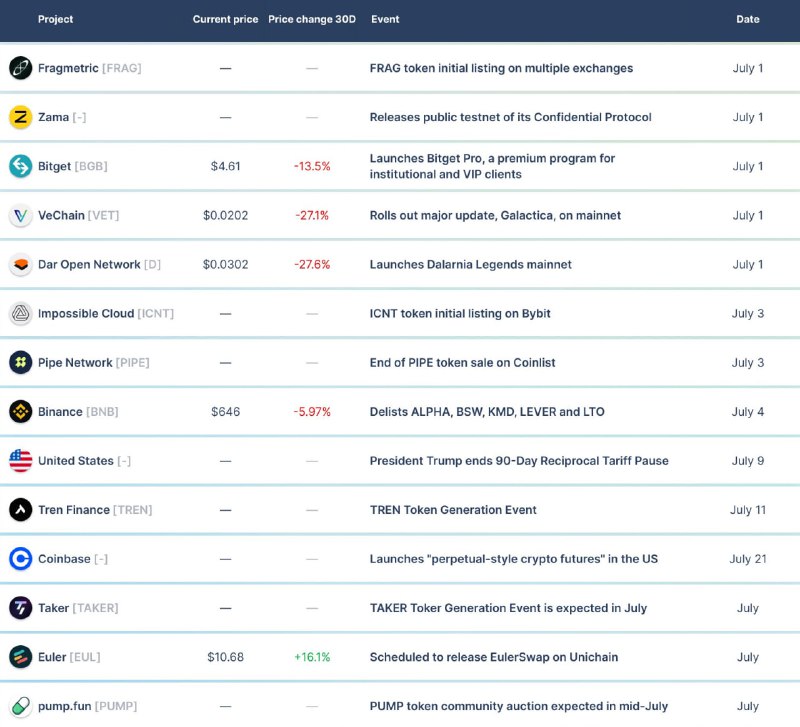Click the Impossible Cloud logo icon
This screenshot has width=800, height=727.
point(20,313)
